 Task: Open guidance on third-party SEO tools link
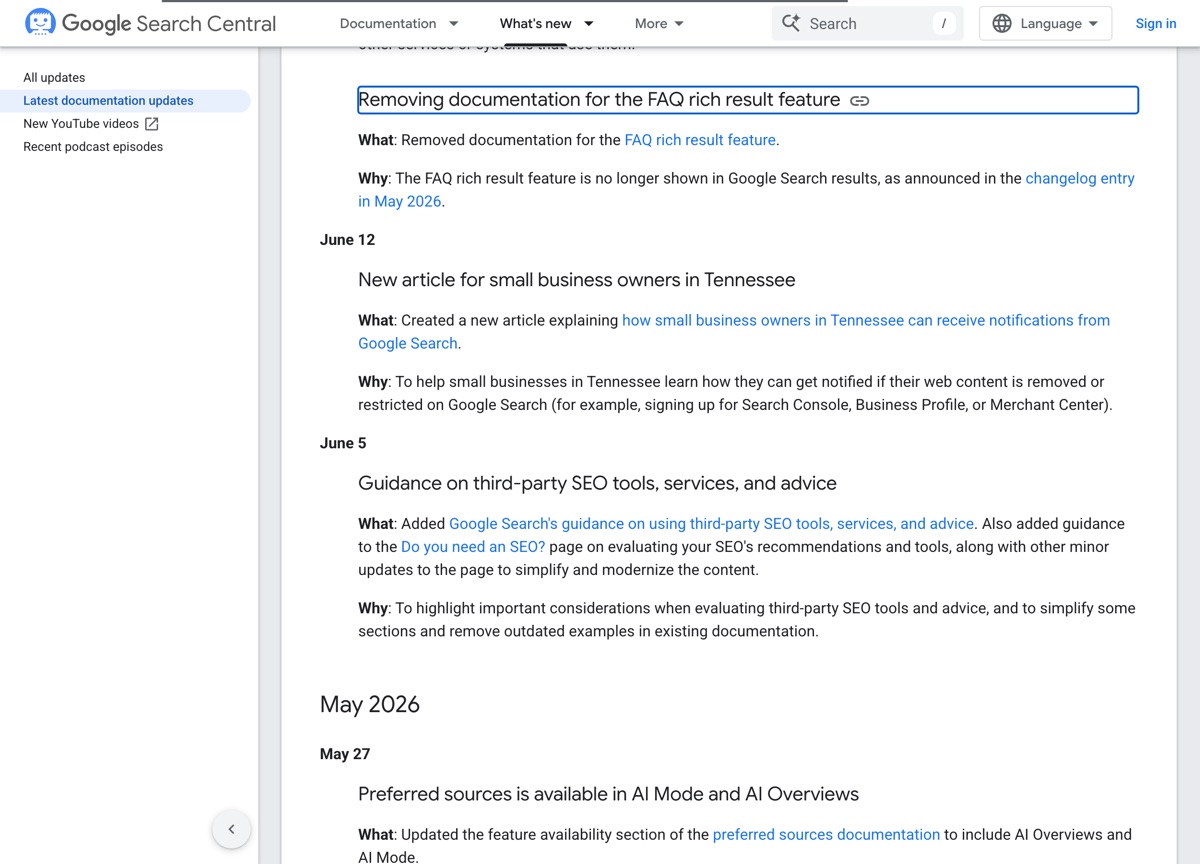[711, 523]
